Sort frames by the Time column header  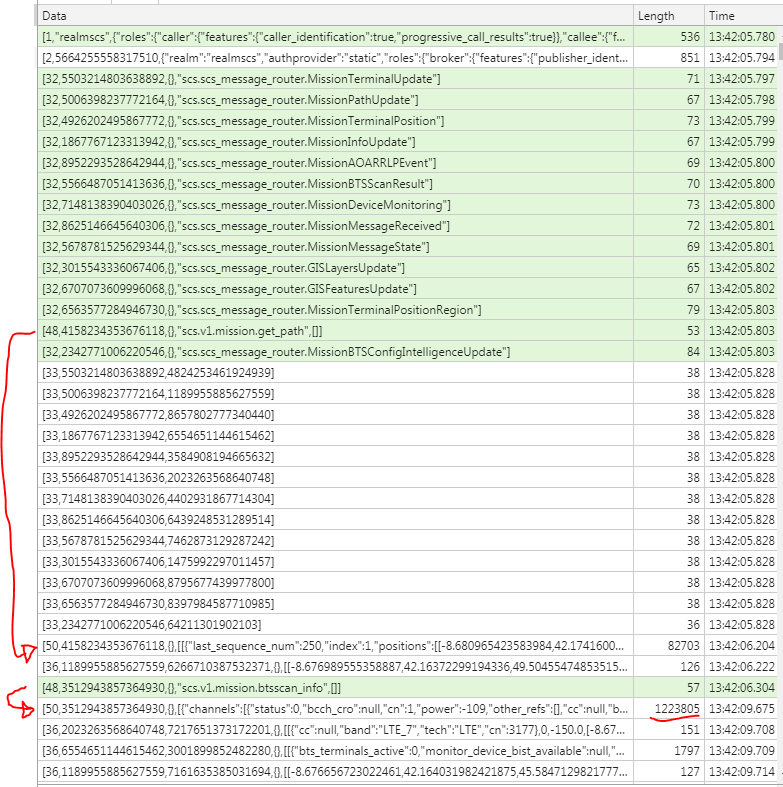(743, 16)
